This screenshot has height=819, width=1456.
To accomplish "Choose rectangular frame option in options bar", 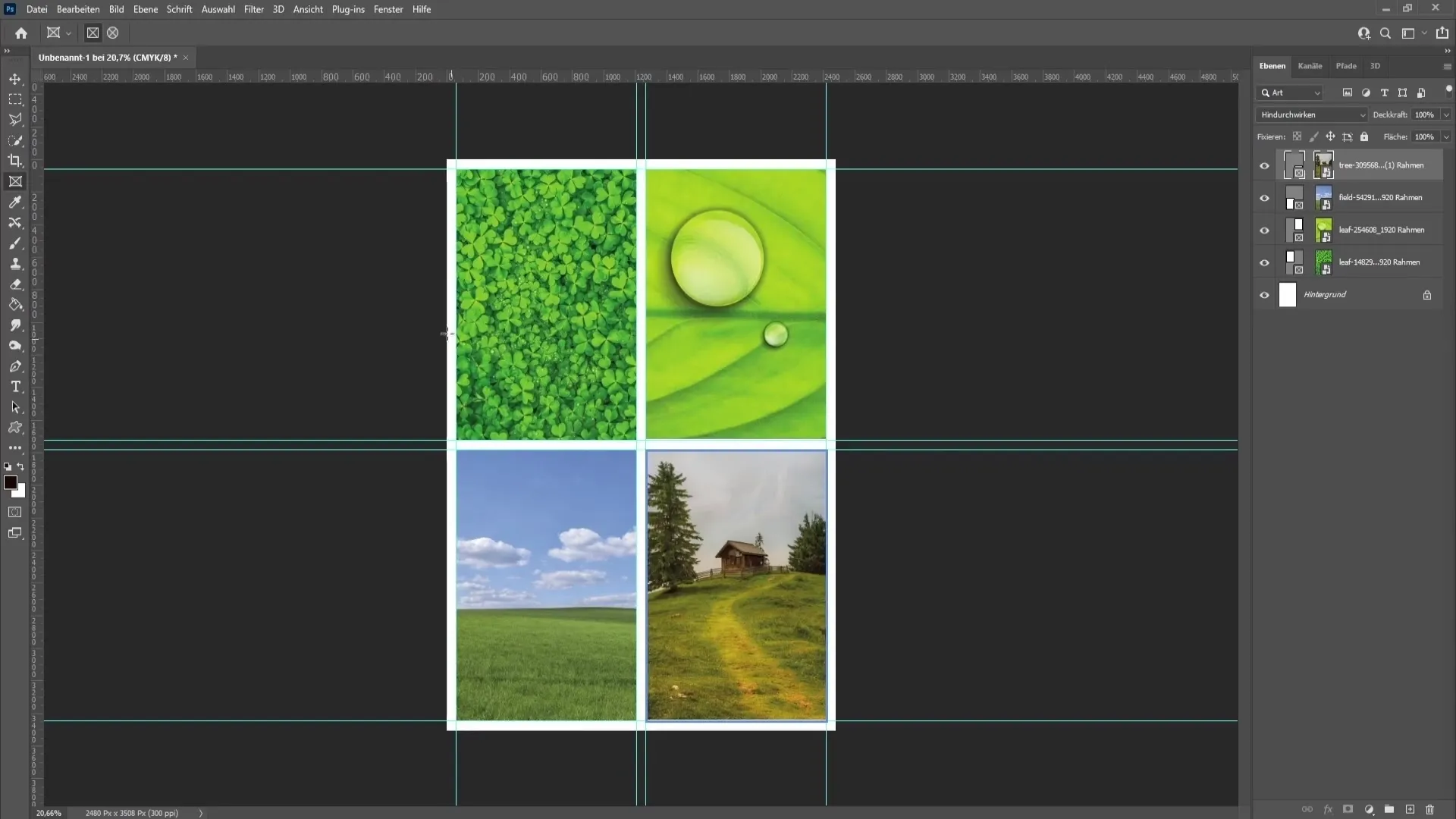I will 93,33.
